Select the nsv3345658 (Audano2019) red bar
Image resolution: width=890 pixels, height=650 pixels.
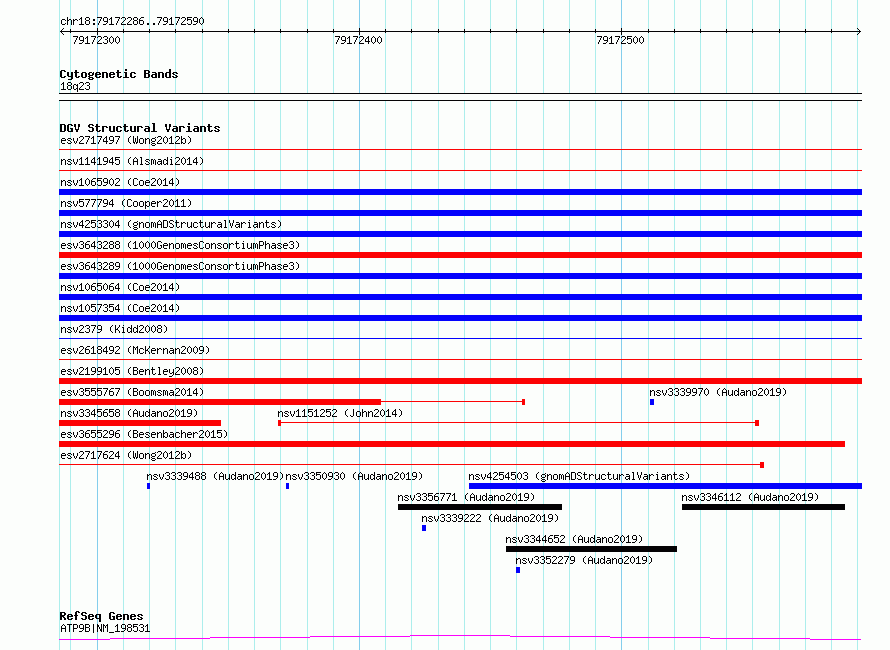point(140,423)
